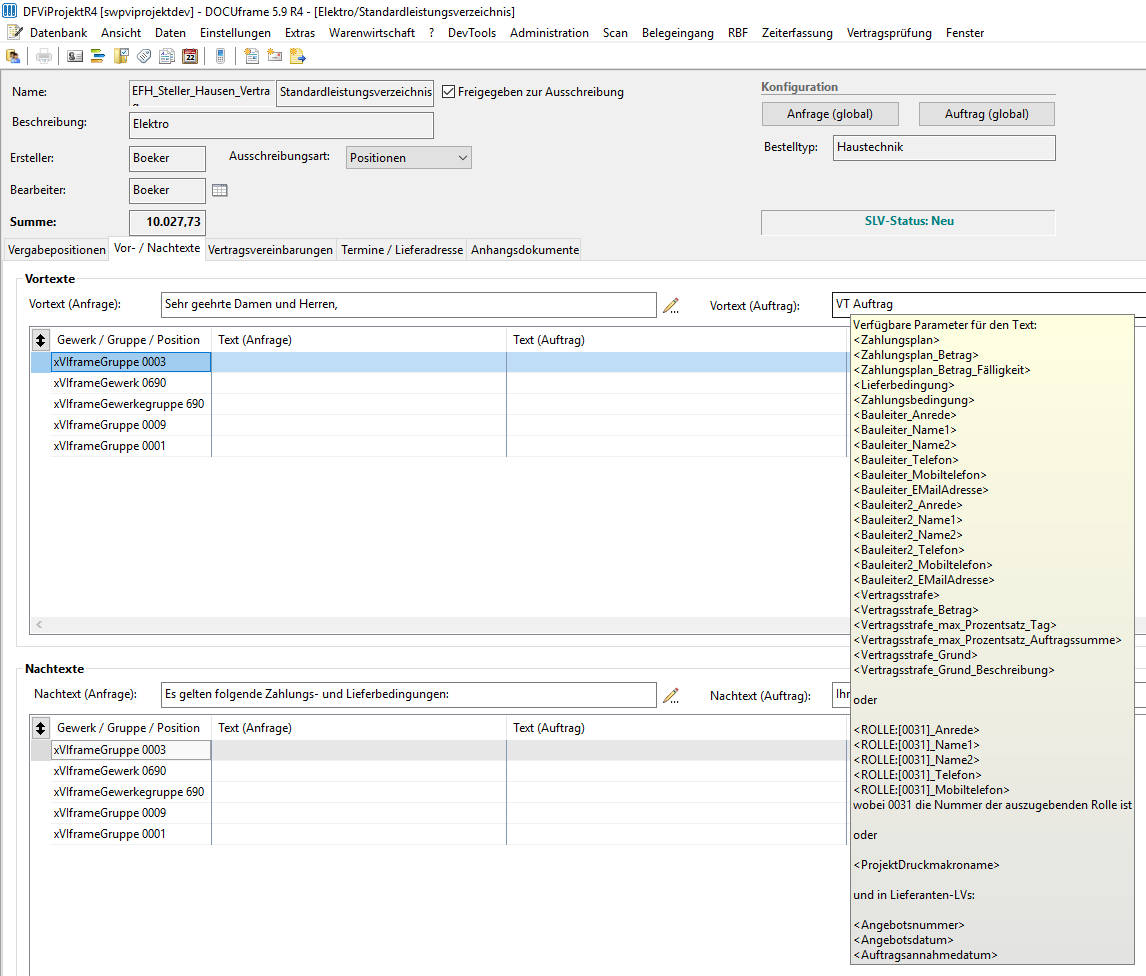1146x976 pixels.
Task: Click Text (Auftrag) column header in Vortexte table
Action: pyautogui.click(x=677, y=340)
